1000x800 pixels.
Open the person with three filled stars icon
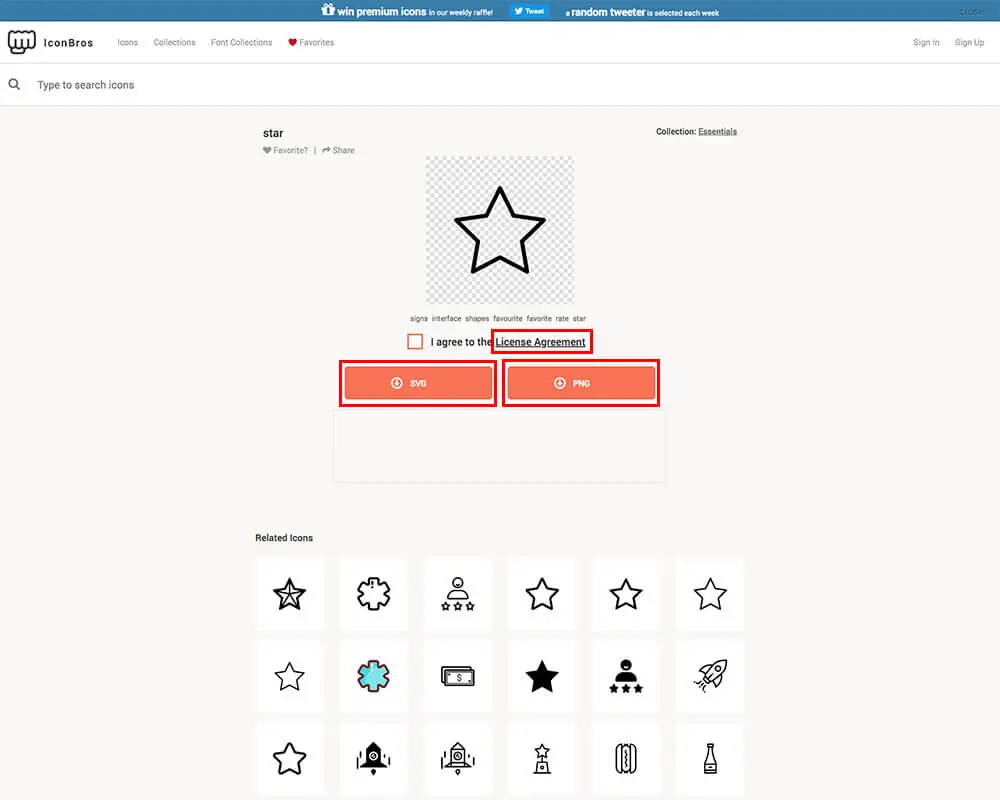pyautogui.click(x=626, y=676)
